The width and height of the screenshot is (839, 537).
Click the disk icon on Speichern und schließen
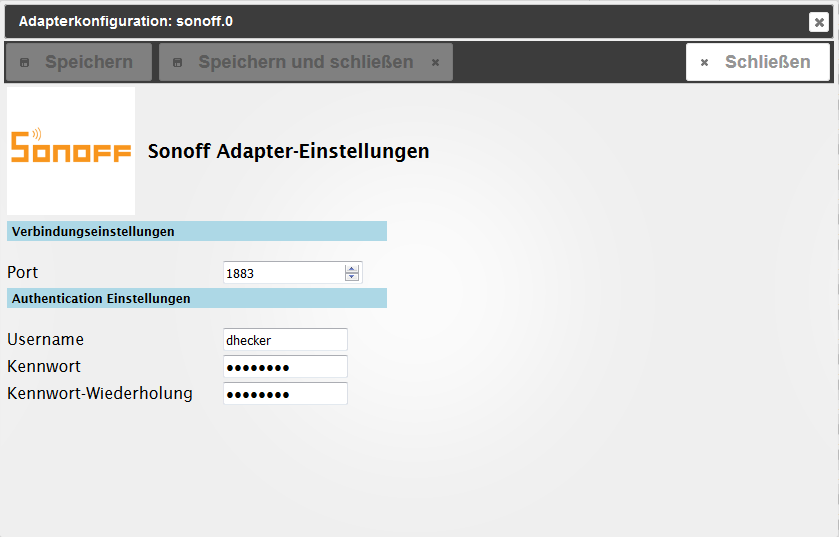pyautogui.click(x=178, y=63)
